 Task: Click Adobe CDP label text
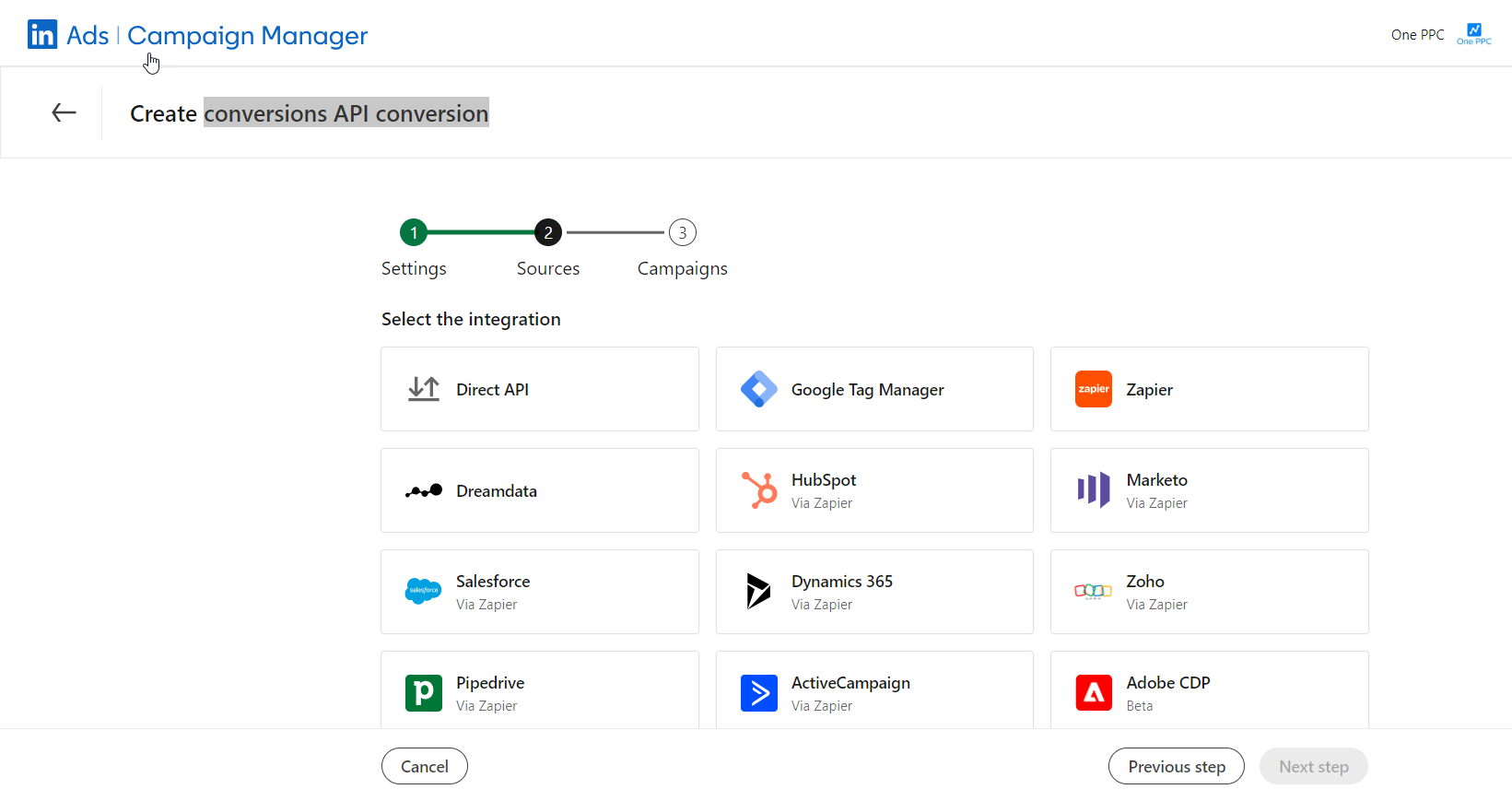coord(1168,683)
